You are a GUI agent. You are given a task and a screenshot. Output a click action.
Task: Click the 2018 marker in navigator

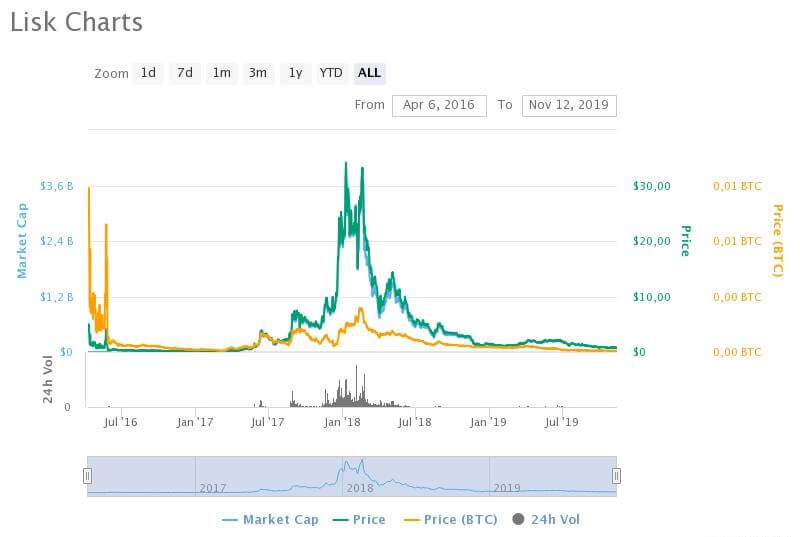(360, 488)
